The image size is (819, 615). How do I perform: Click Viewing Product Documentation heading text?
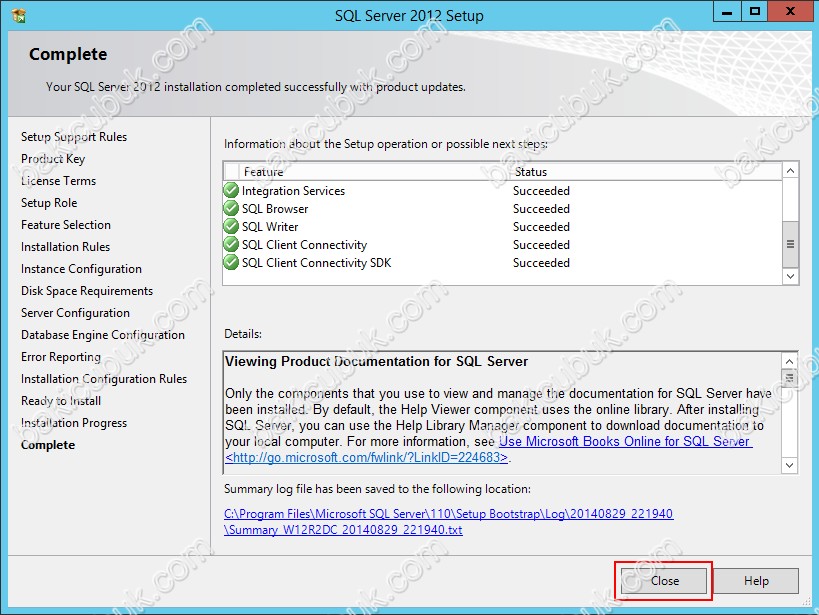tap(377, 362)
